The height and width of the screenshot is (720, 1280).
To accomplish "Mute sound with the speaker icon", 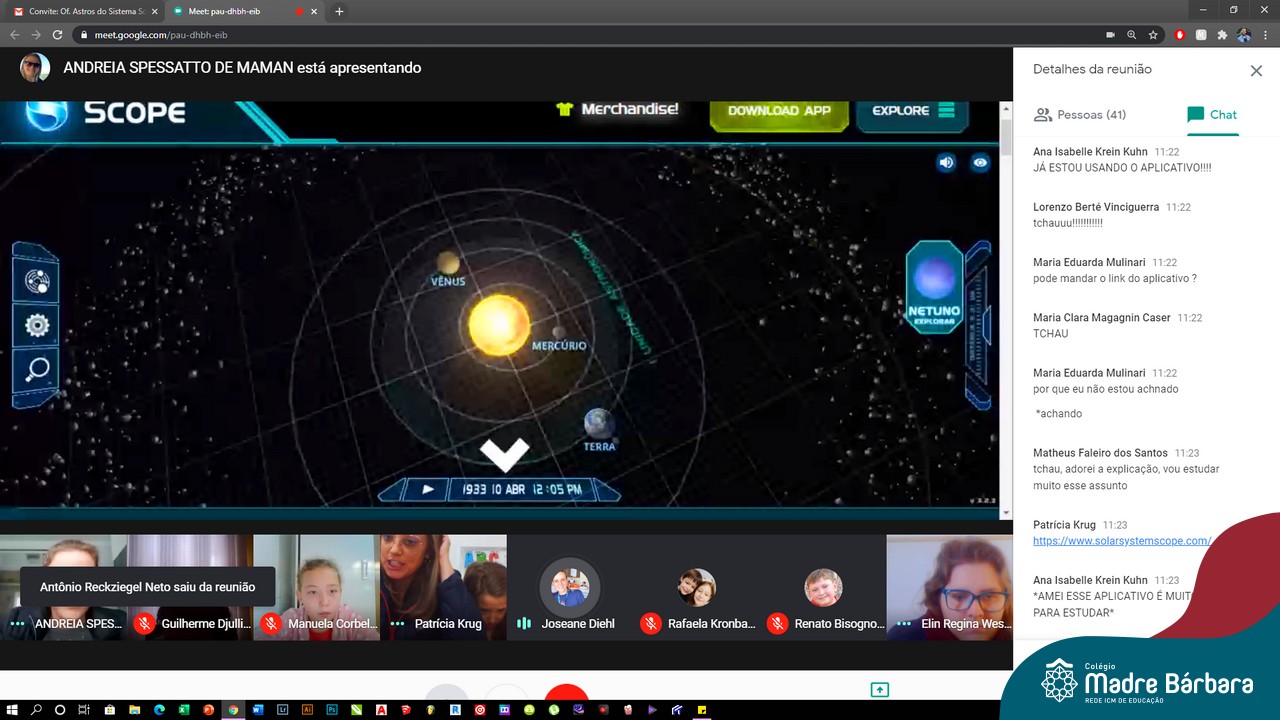I will [x=946, y=162].
